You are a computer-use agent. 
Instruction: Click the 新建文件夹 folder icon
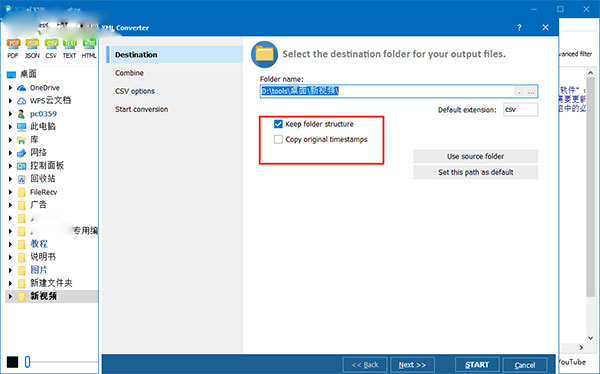pos(22,283)
